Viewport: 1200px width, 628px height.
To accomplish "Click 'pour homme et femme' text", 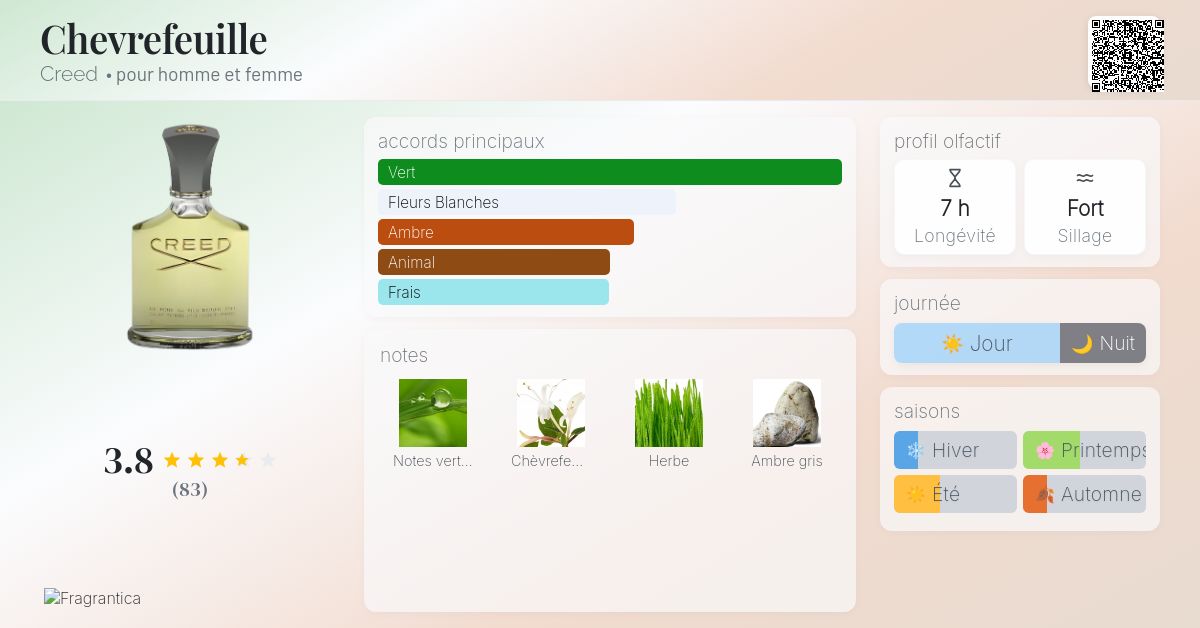I will (x=209, y=75).
